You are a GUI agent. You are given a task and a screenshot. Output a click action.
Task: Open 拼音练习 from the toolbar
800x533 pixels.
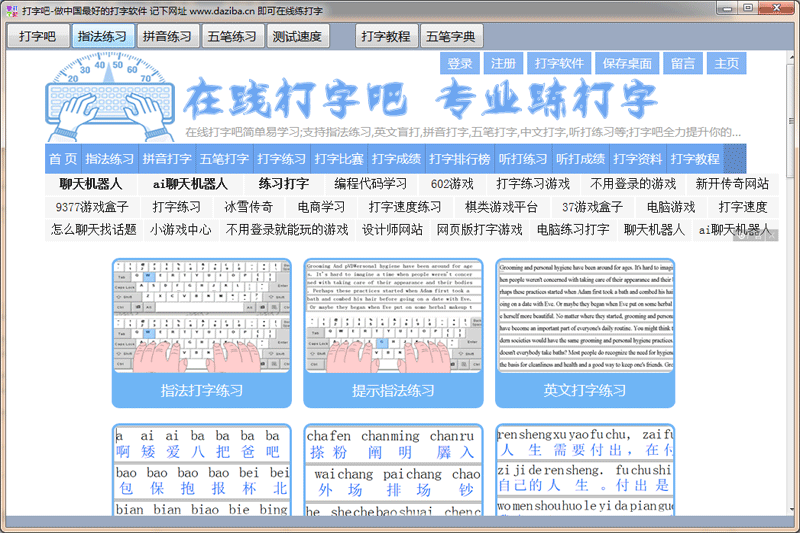(167, 36)
